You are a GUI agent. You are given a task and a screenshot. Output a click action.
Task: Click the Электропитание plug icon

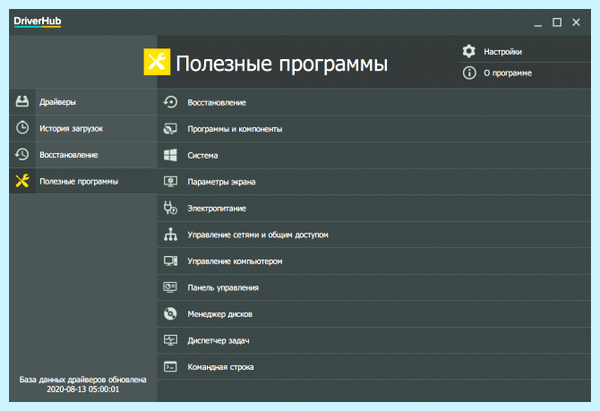[x=170, y=208]
